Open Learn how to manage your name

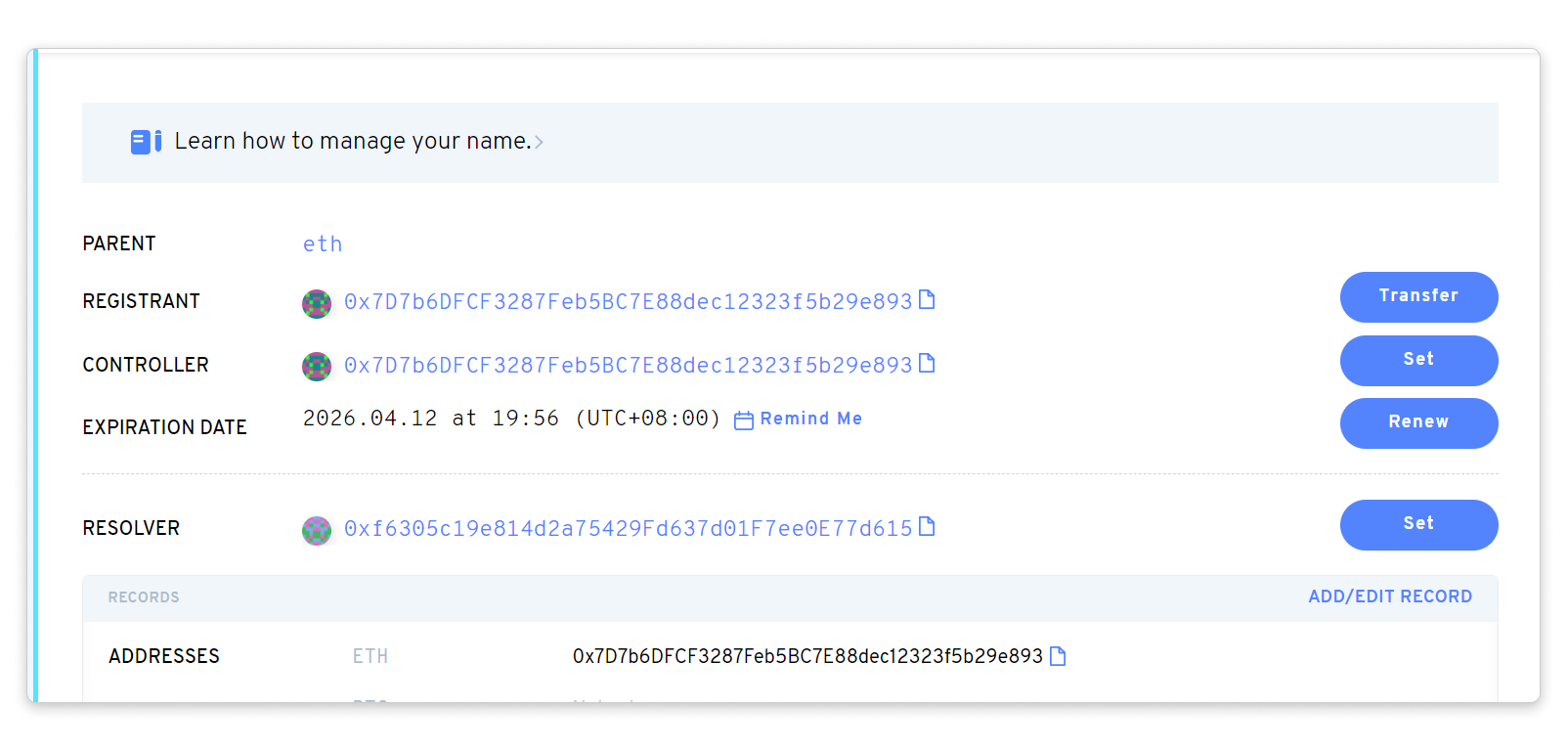pyautogui.click(x=353, y=141)
